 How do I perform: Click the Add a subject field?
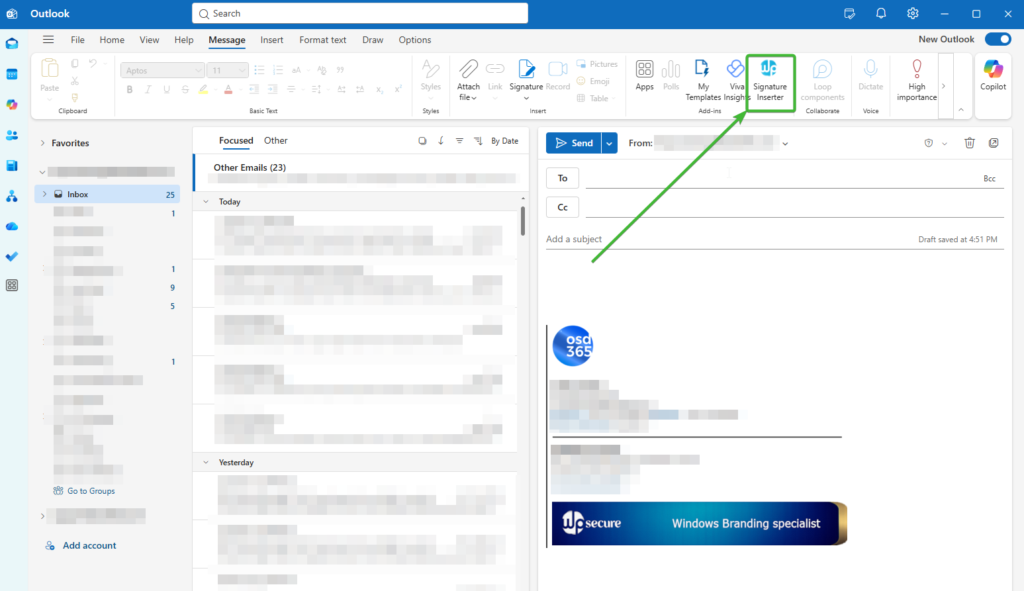click(700, 240)
